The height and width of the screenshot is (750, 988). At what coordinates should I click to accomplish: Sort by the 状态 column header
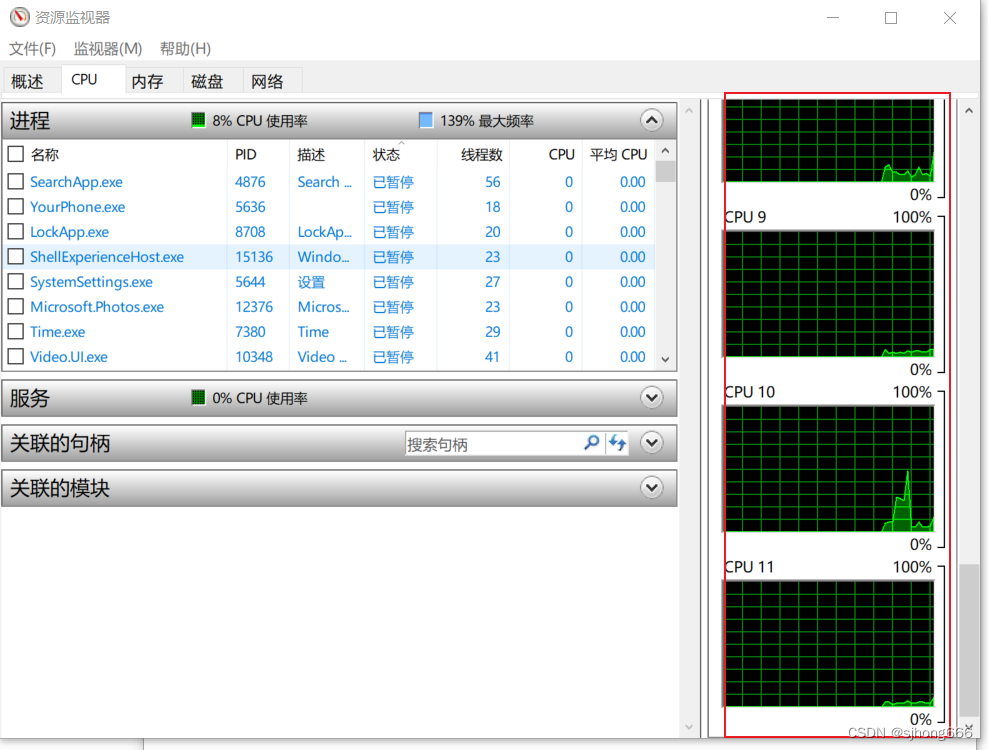(400, 154)
